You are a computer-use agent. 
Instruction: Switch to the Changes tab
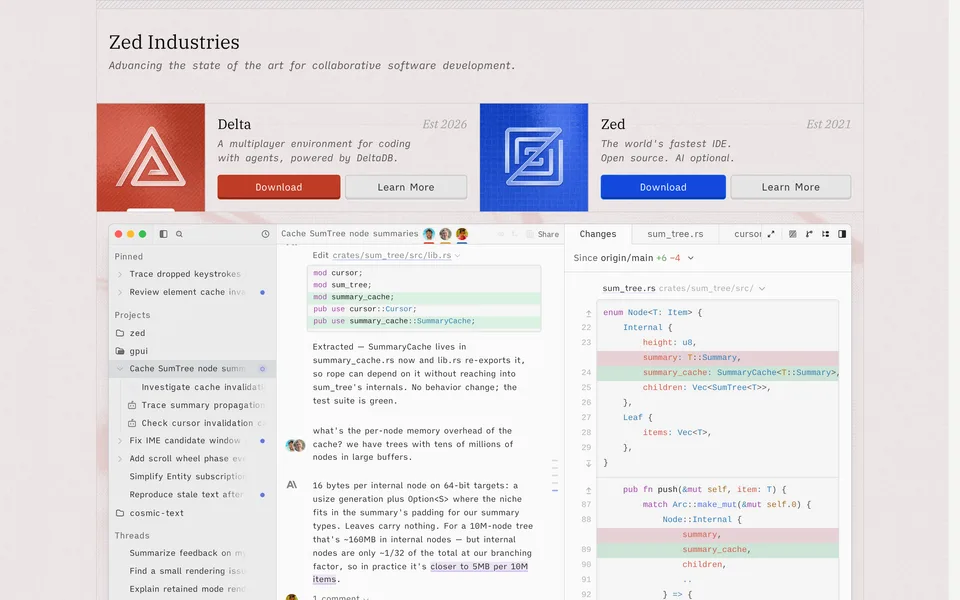click(598, 234)
